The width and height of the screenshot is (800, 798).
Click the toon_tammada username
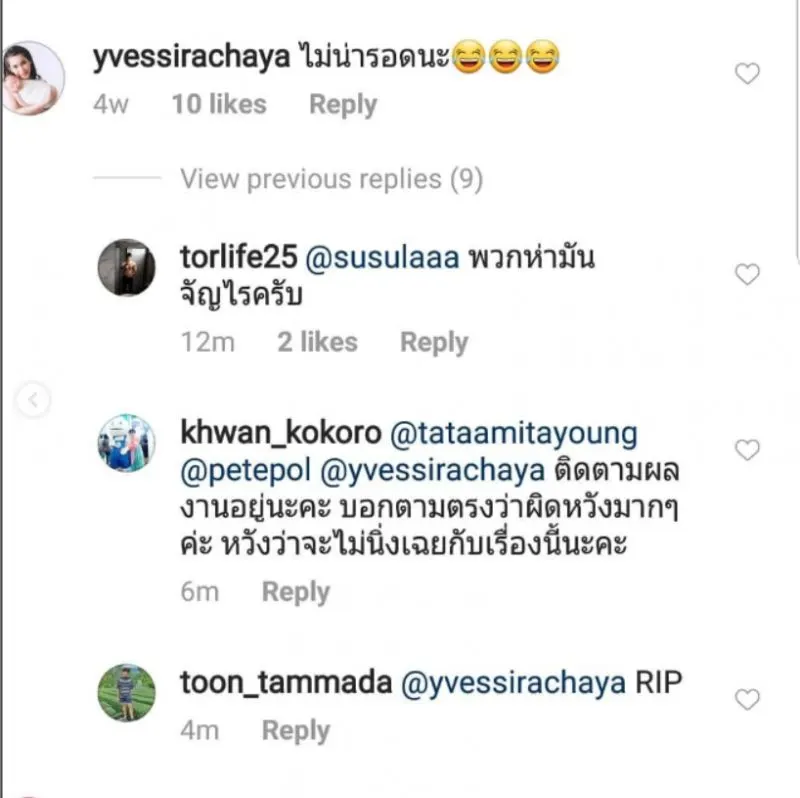pyautogui.click(x=285, y=683)
